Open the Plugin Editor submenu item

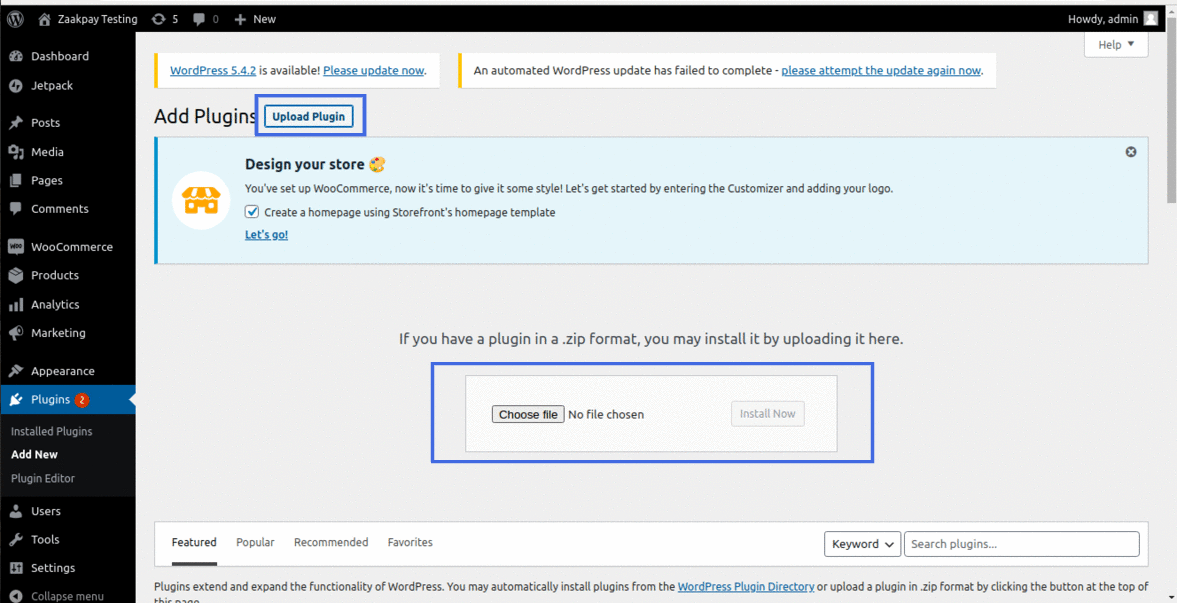(x=43, y=478)
